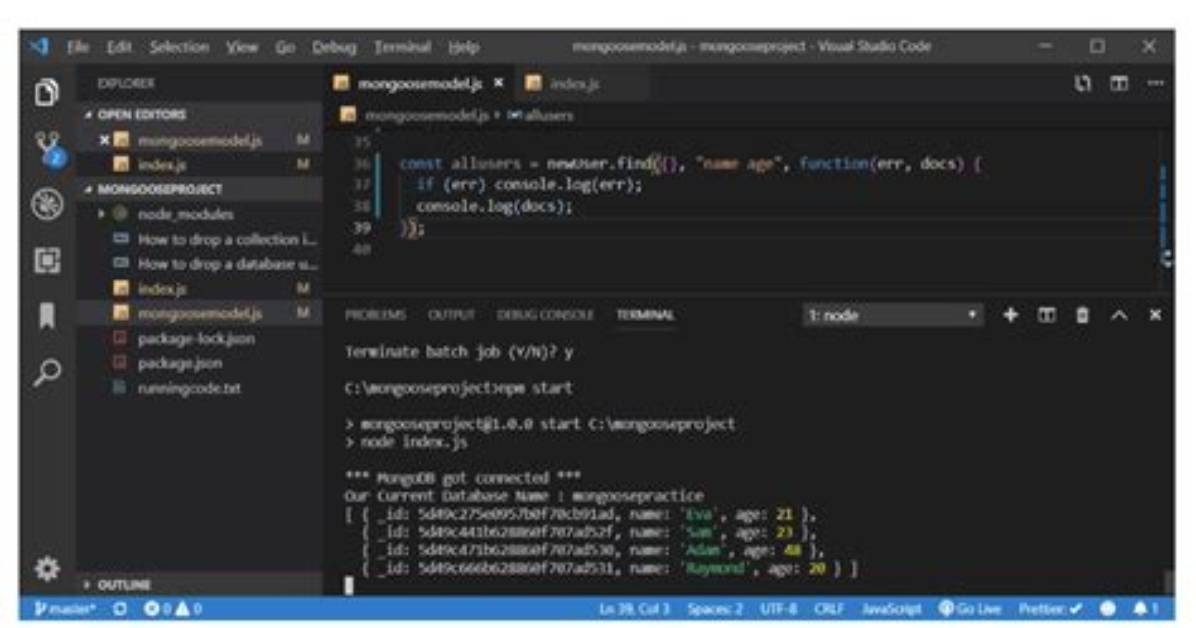Click the errors and warnings count in status bar
This screenshot has height=628, width=1196.
click(x=172, y=609)
